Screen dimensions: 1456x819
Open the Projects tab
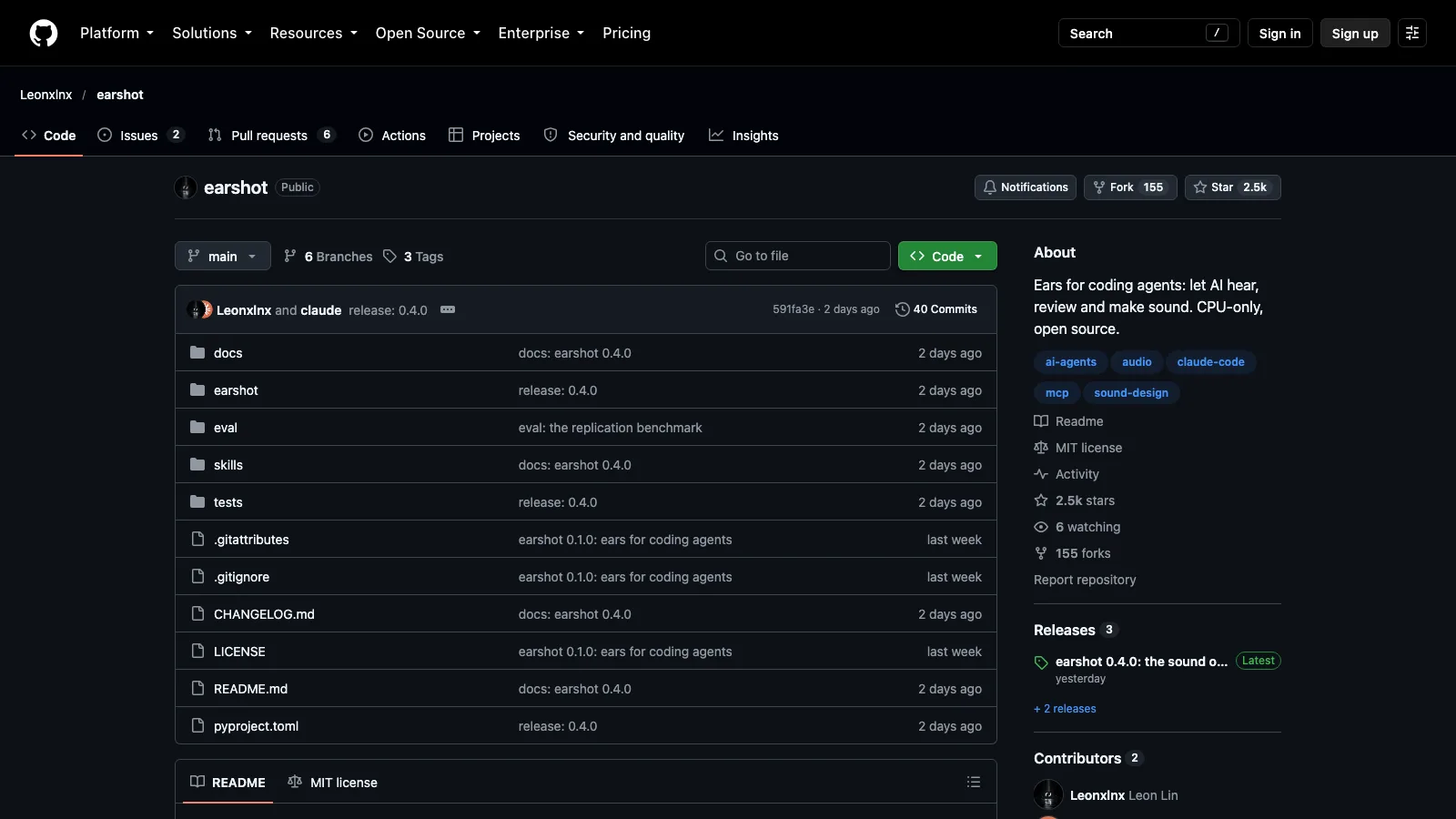pyautogui.click(x=484, y=136)
